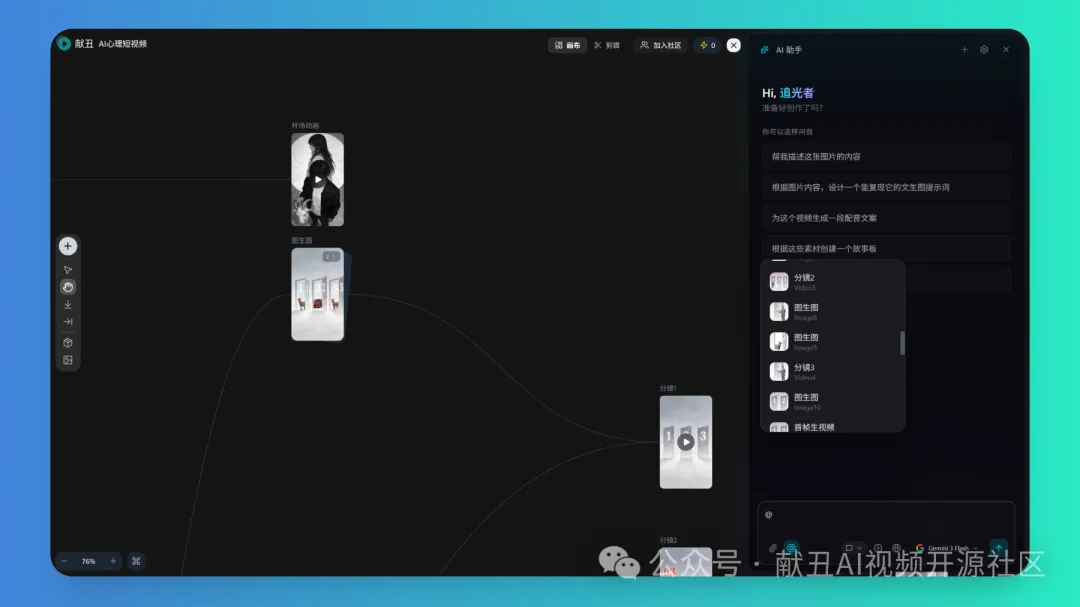Open the 3D cube assets icon
This screenshot has width=1080, height=607.
(68, 343)
